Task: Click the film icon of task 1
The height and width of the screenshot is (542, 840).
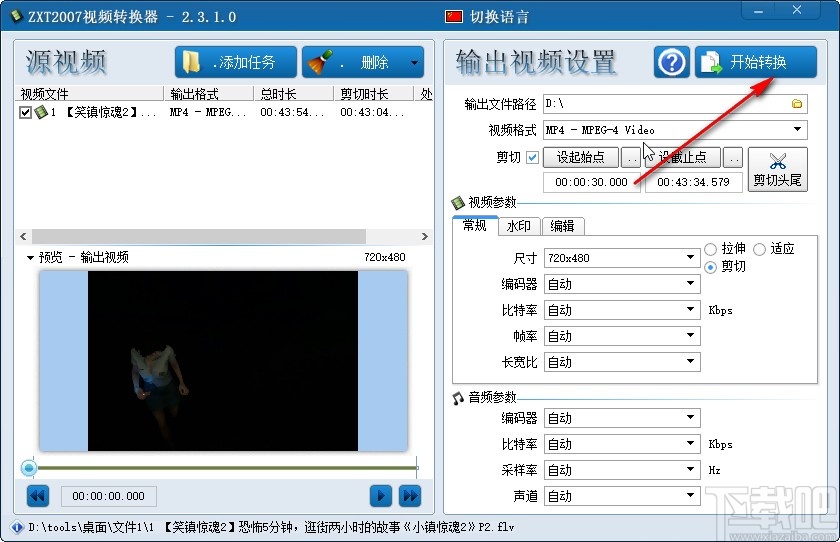Action: (x=41, y=112)
